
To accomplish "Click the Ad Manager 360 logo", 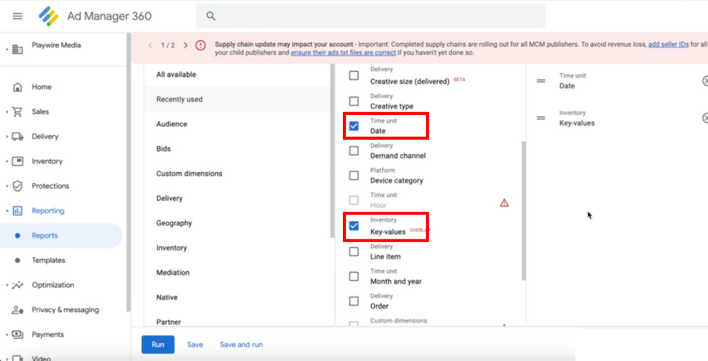I will 48,16.
